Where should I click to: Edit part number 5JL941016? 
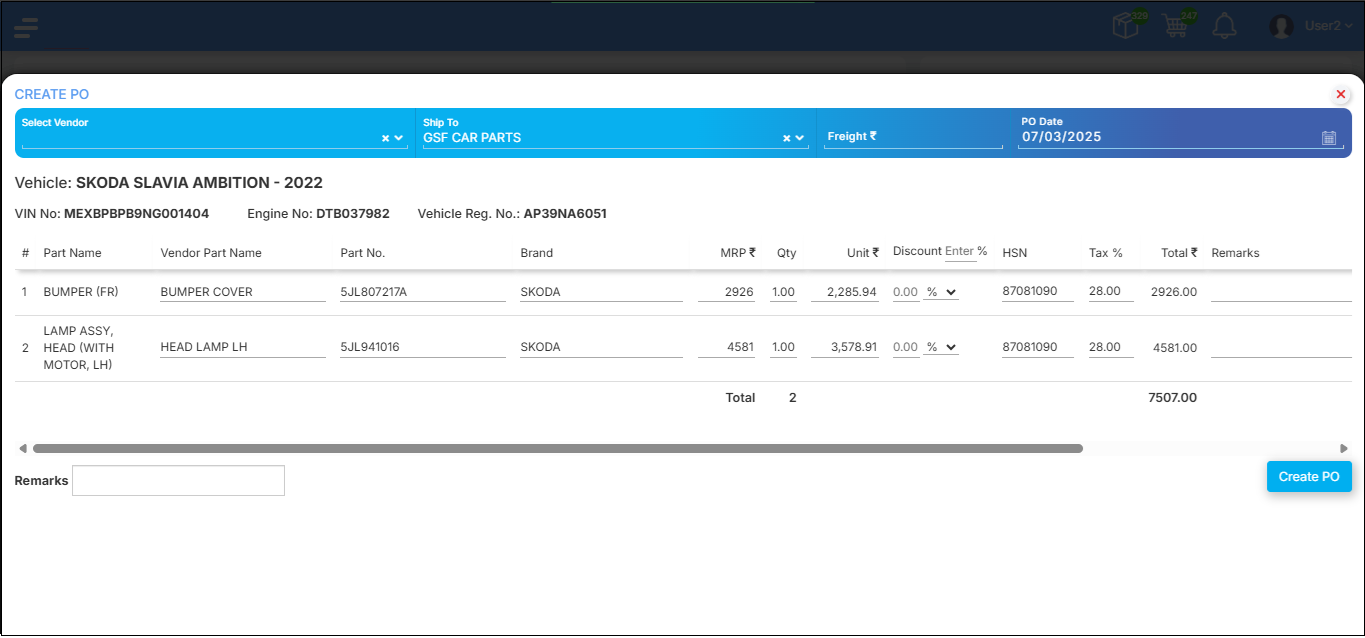[x=423, y=347]
